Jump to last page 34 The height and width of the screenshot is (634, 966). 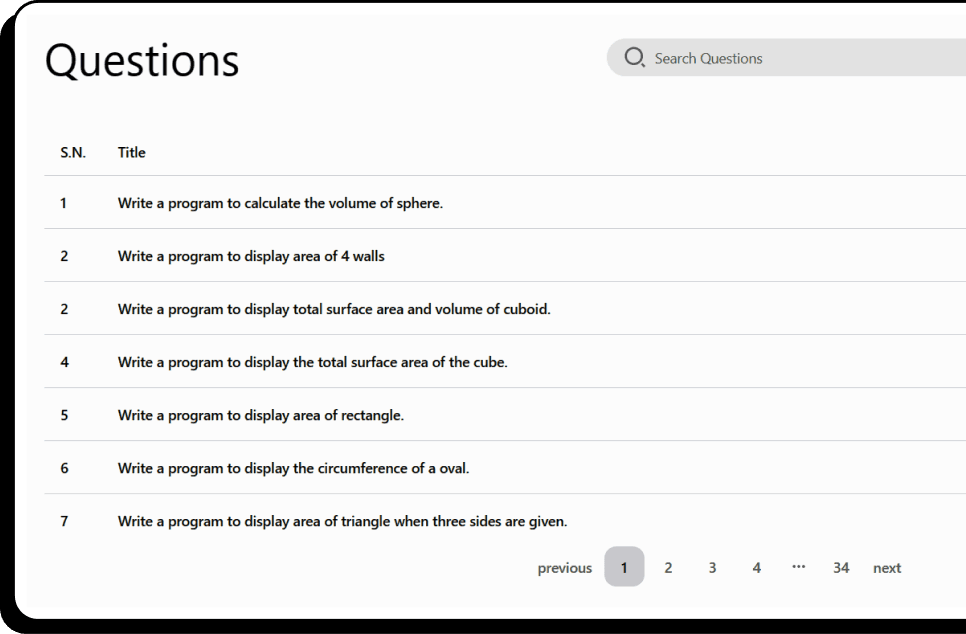(x=841, y=567)
